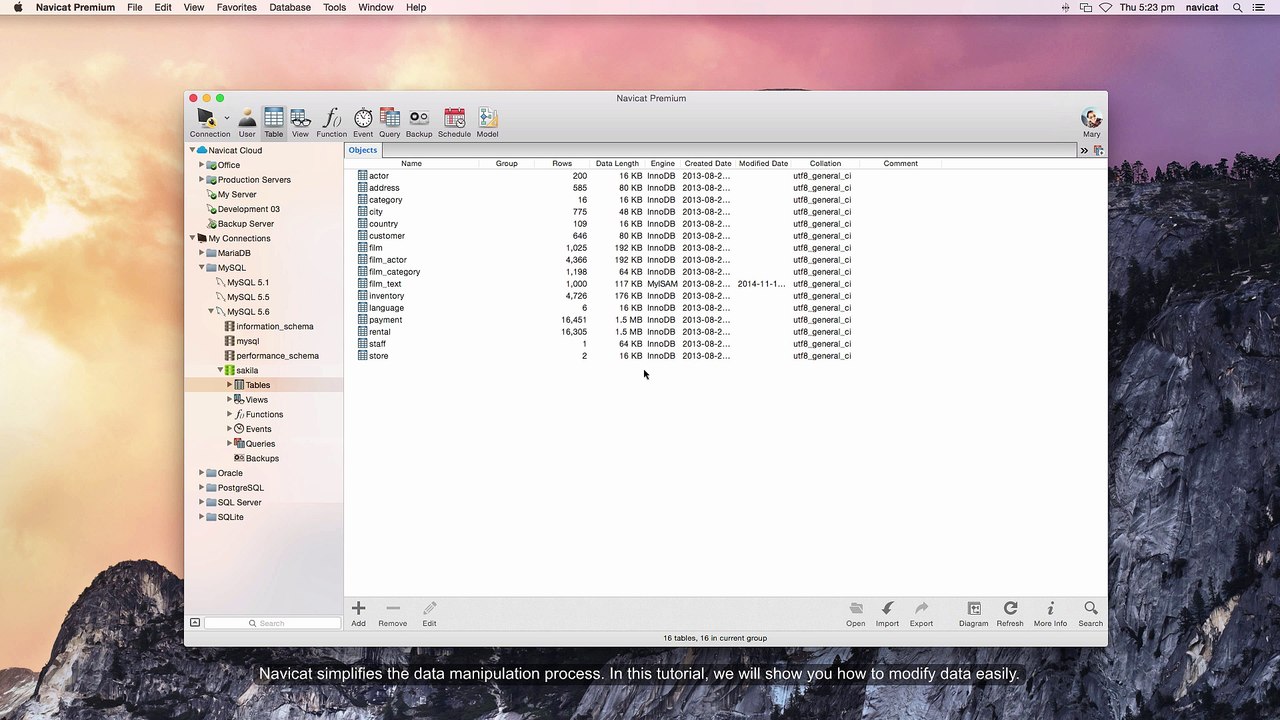
Task: Click the Search button in bottom bar
Action: click(1090, 613)
